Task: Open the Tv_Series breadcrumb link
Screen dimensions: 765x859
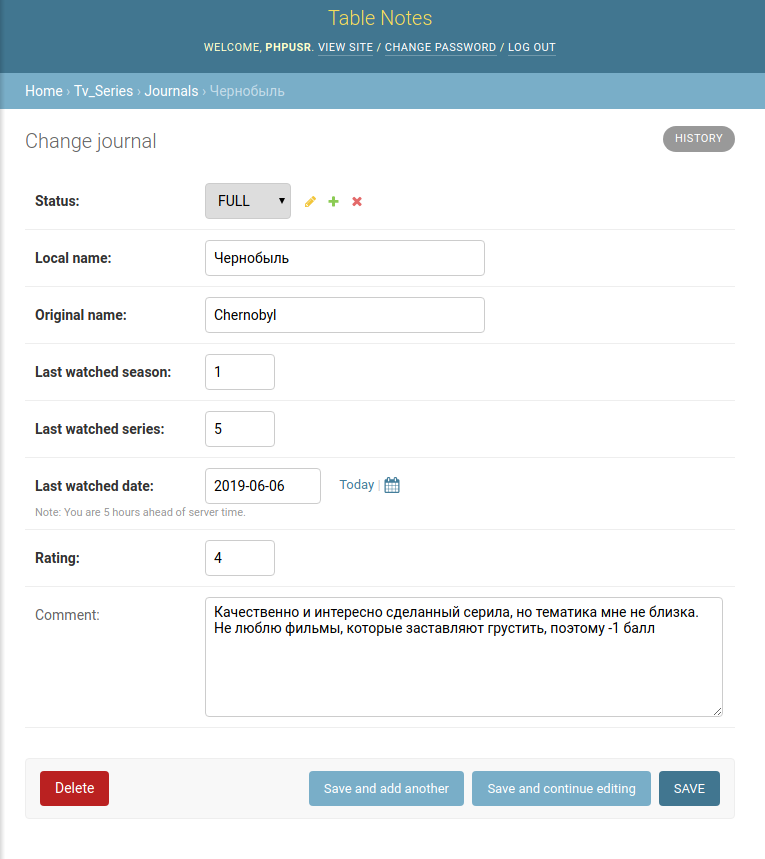Action: pos(104,91)
